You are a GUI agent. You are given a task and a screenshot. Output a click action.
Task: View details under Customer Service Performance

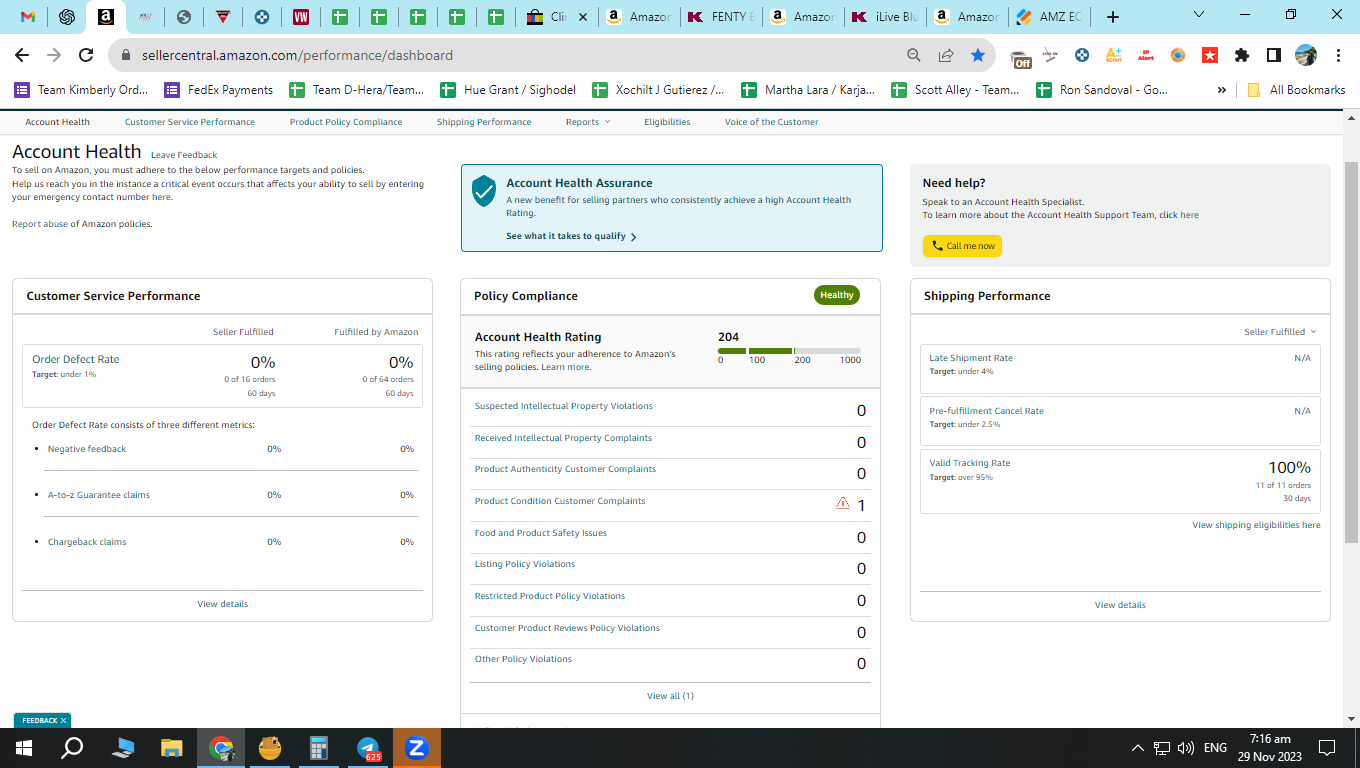click(x=223, y=604)
